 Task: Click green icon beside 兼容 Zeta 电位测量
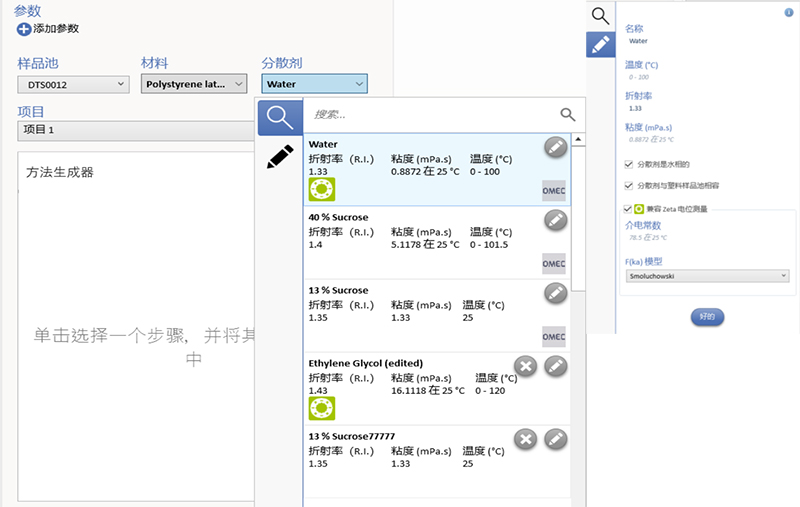tap(639, 209)
